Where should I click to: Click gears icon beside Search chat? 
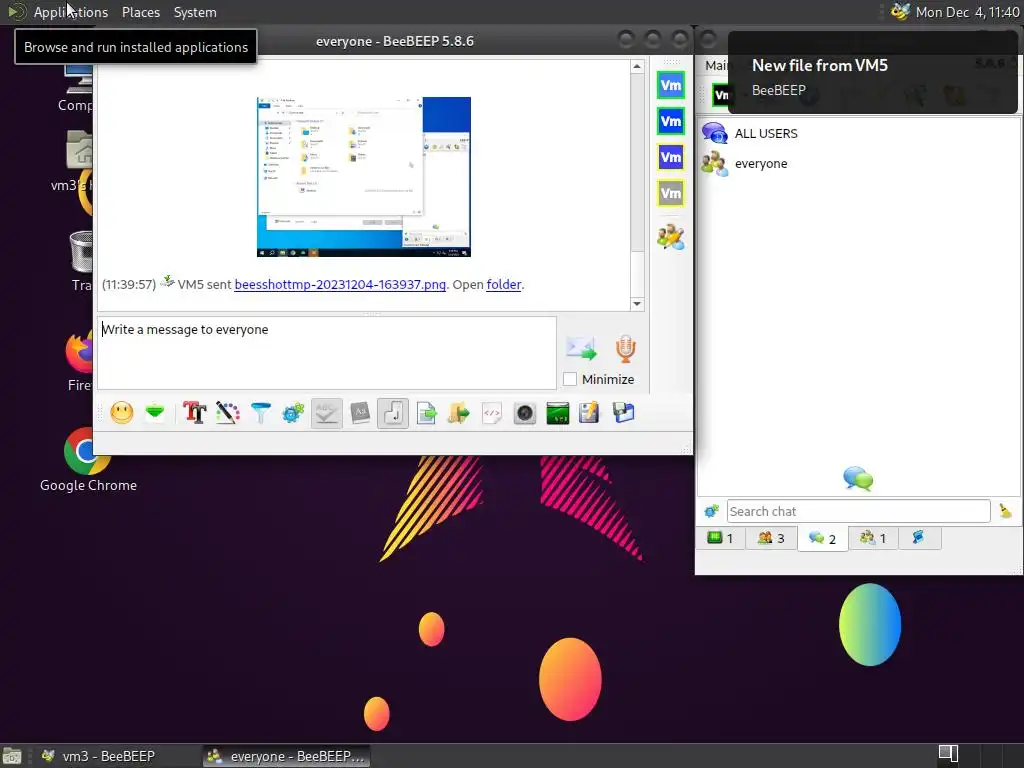[x=711, y=511]
